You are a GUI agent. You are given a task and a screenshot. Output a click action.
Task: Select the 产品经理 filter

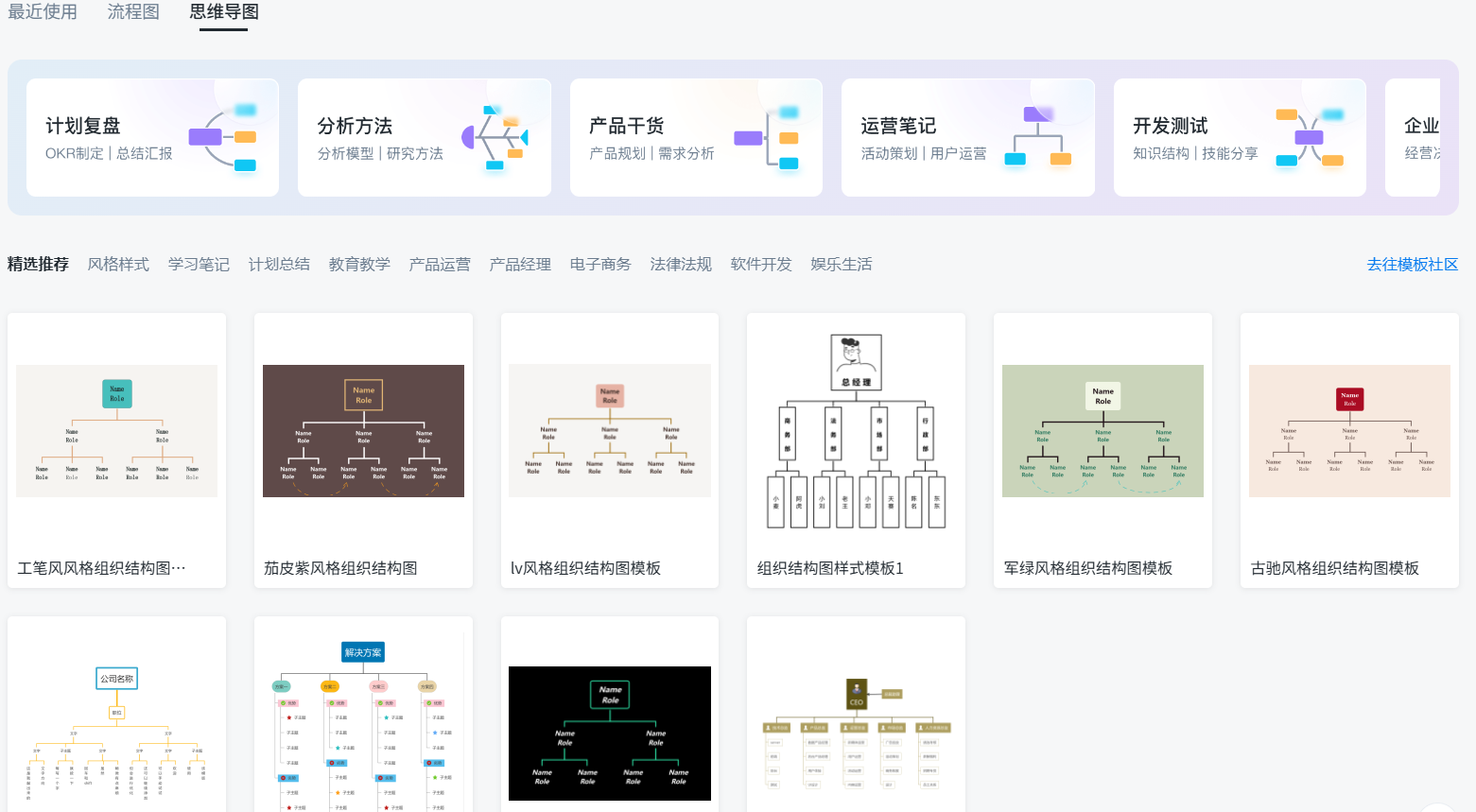click(520, 265)
